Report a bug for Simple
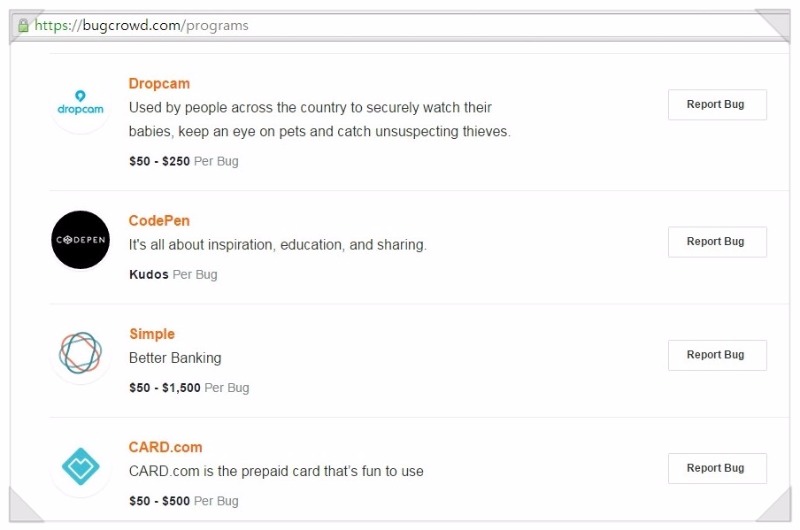 click(x=717, y=355)
